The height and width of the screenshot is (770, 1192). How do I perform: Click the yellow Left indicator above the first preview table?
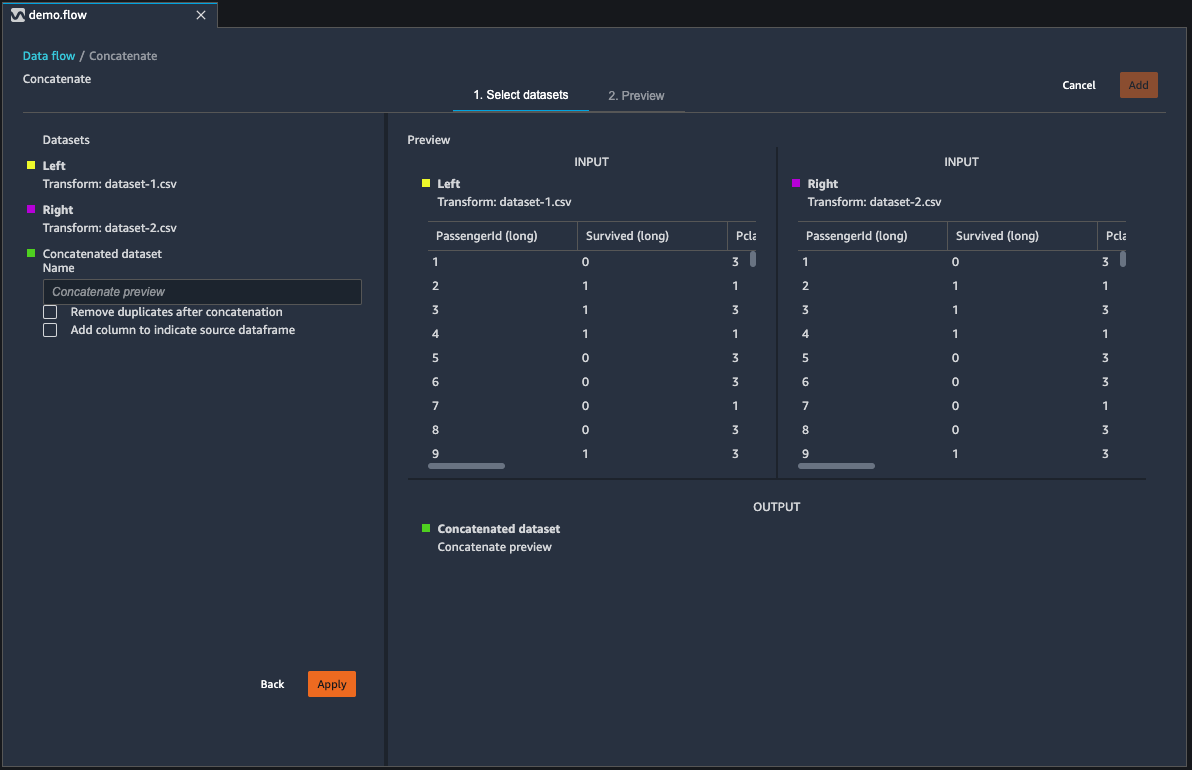tap(425, 183)
